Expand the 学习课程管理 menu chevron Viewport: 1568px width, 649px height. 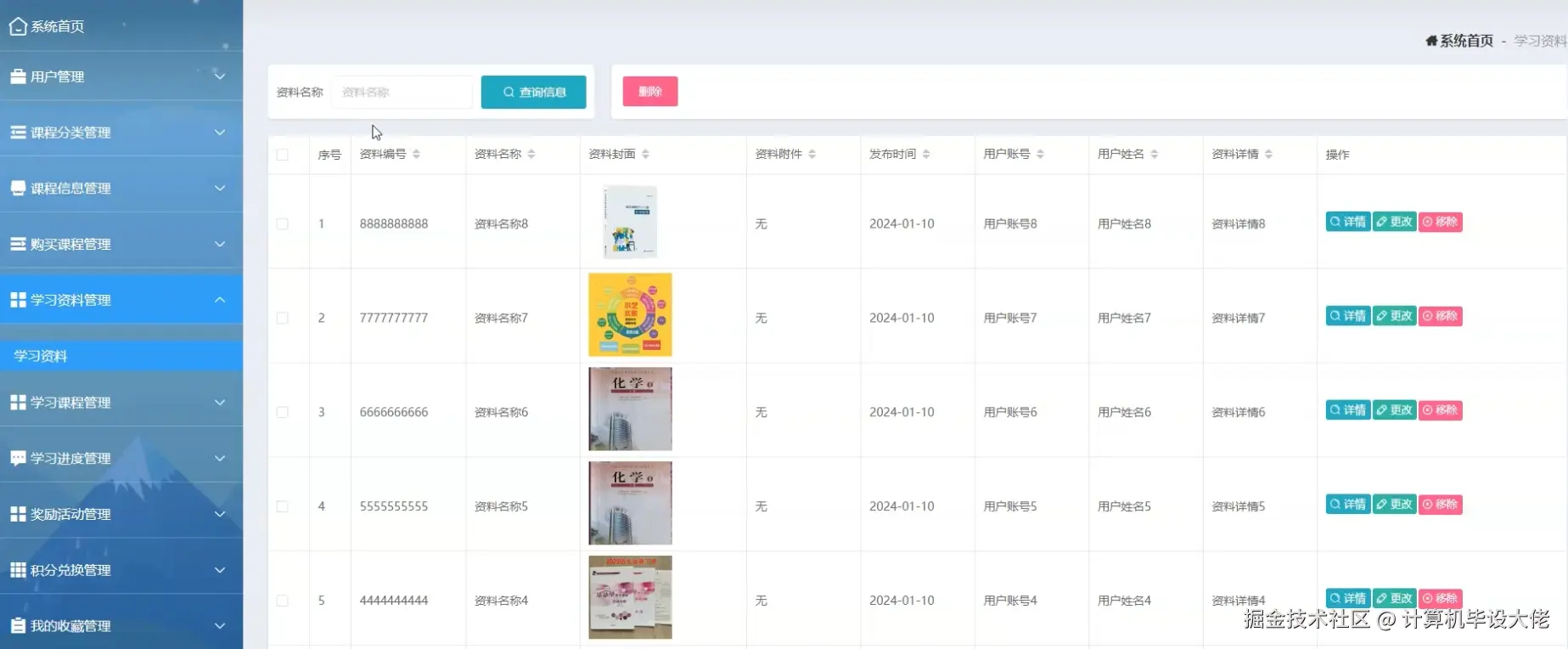220,403
